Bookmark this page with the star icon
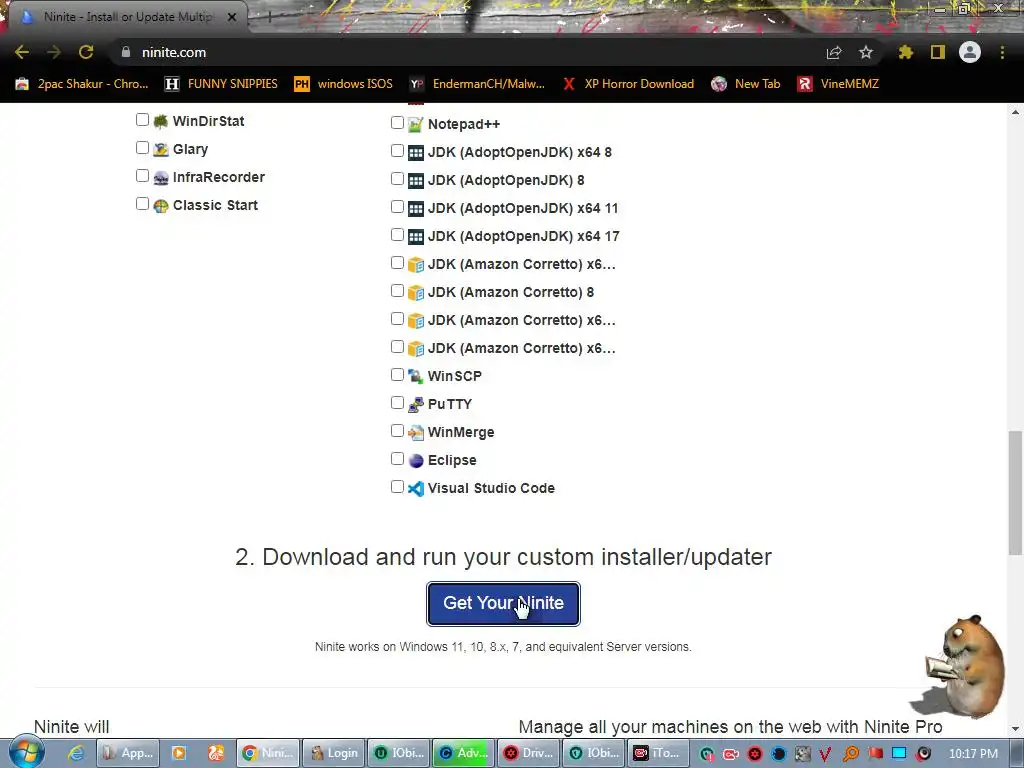 pyautogui.click(x=866, y=52)
